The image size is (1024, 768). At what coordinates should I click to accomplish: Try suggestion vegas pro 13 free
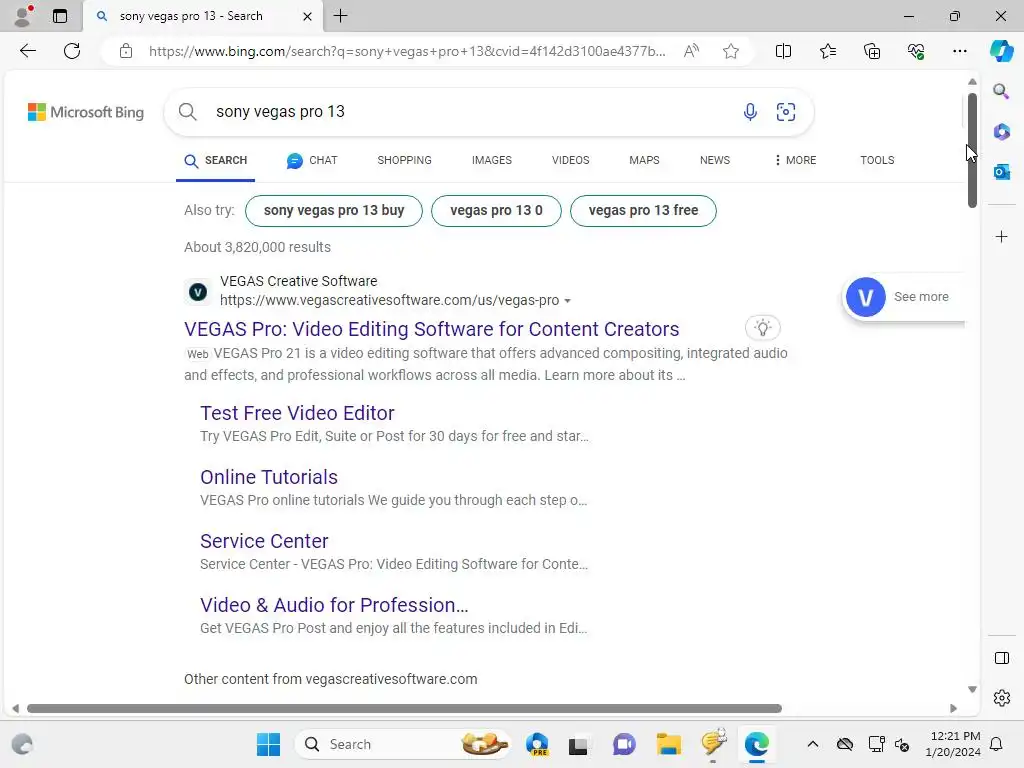pos(643,210)
